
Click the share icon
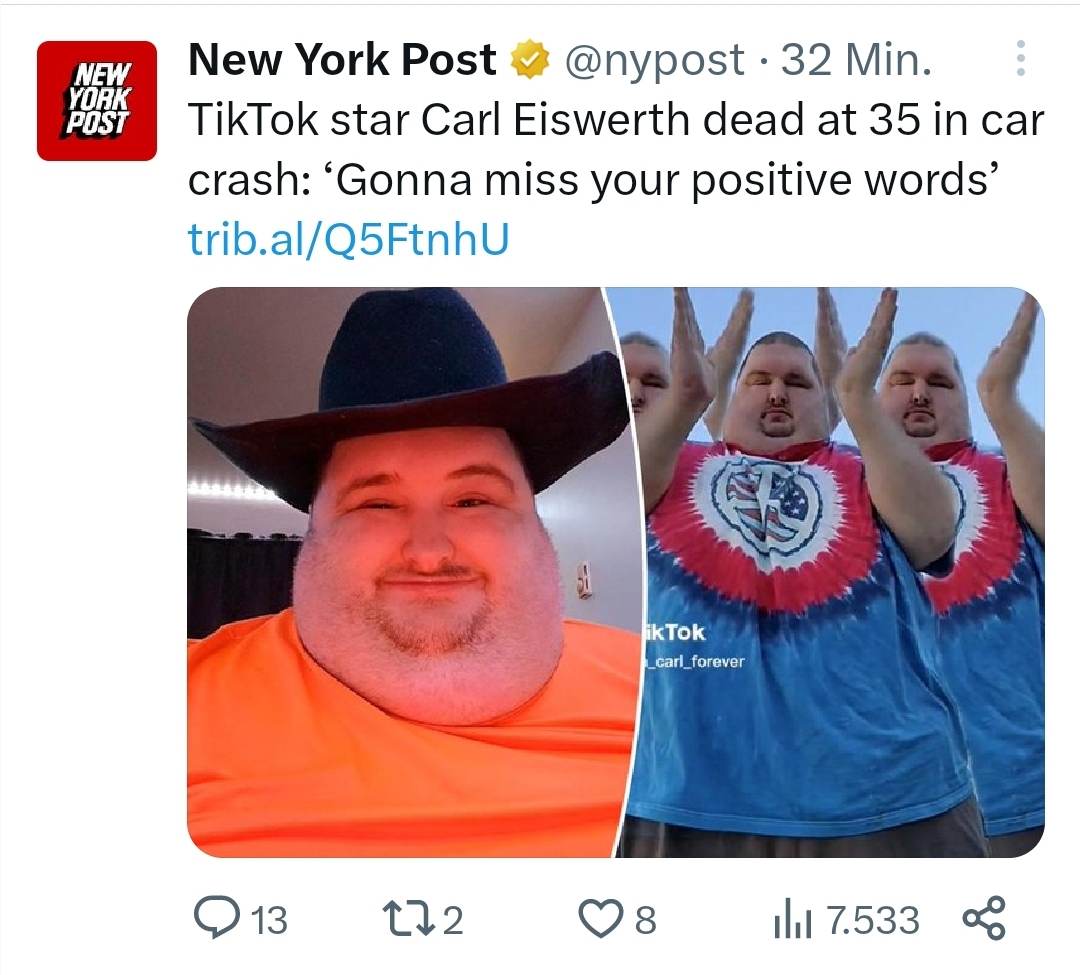click(984, 918)
